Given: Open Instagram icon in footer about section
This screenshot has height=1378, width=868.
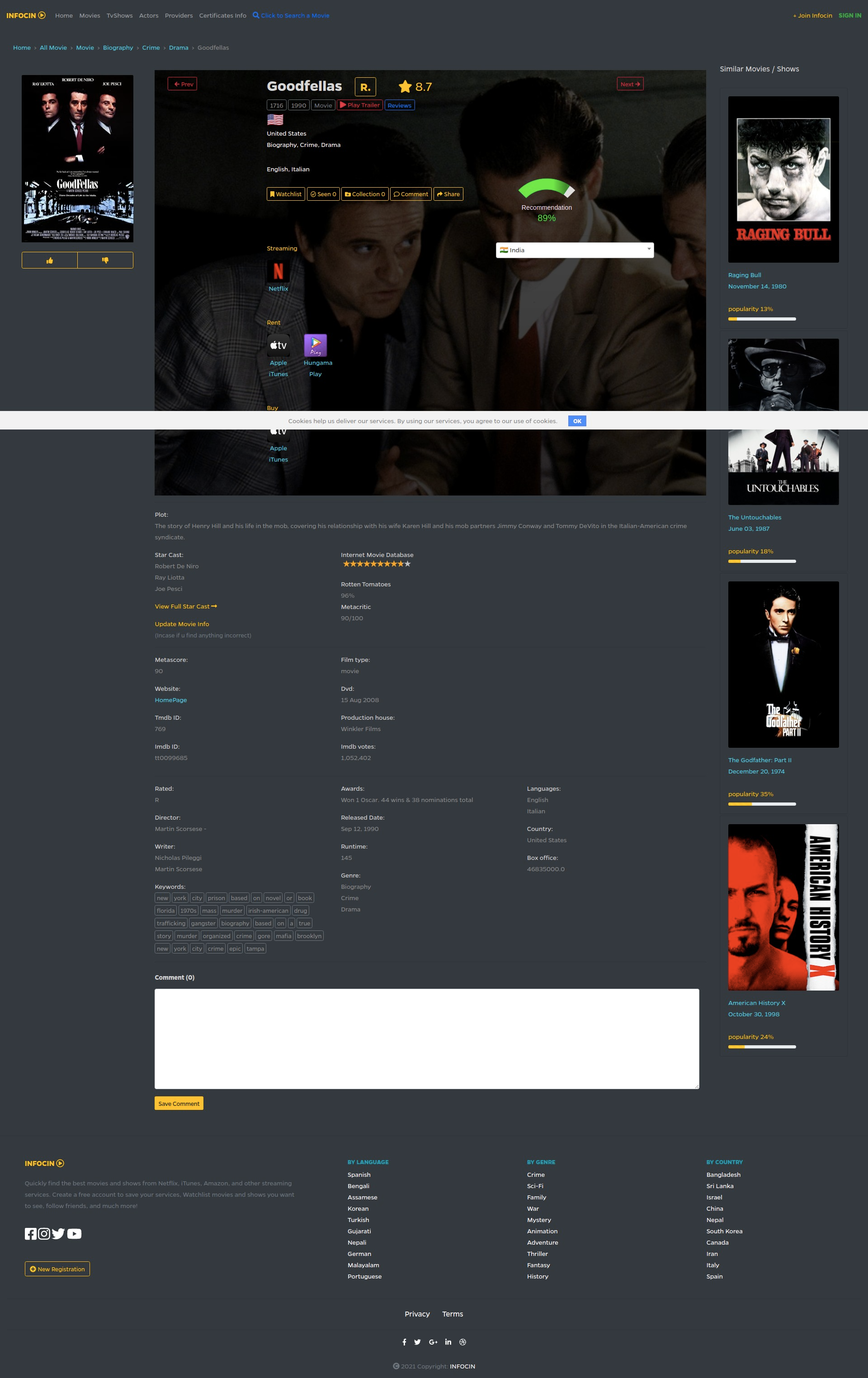Looking at the screenshot, I should click(x=44, y=1234).
